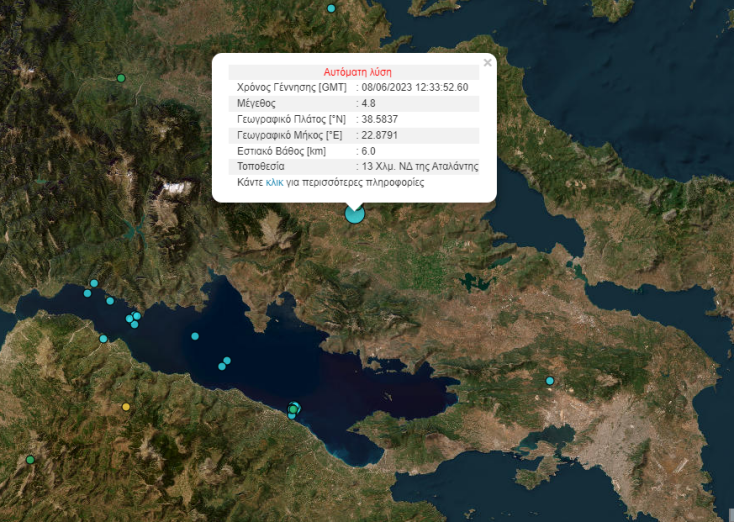This screenshot has width=734, height=522.
Task: Open the 'κλικ' link for more information
Action: 275,183
